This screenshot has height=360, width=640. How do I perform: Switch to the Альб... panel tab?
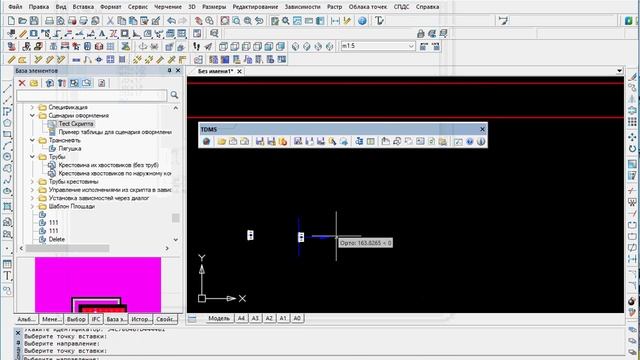pos(27,319)
